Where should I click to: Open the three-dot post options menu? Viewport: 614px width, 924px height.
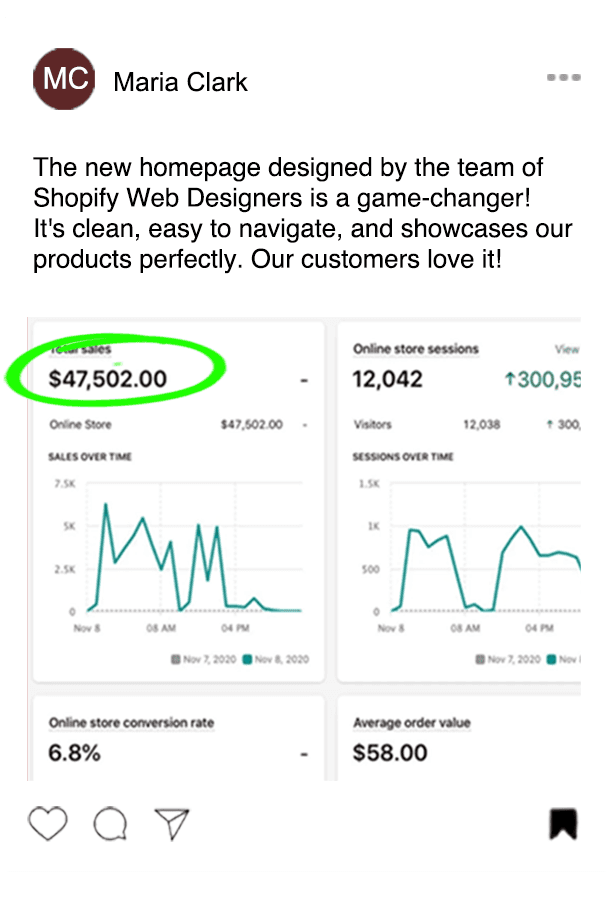click(564, 77)
